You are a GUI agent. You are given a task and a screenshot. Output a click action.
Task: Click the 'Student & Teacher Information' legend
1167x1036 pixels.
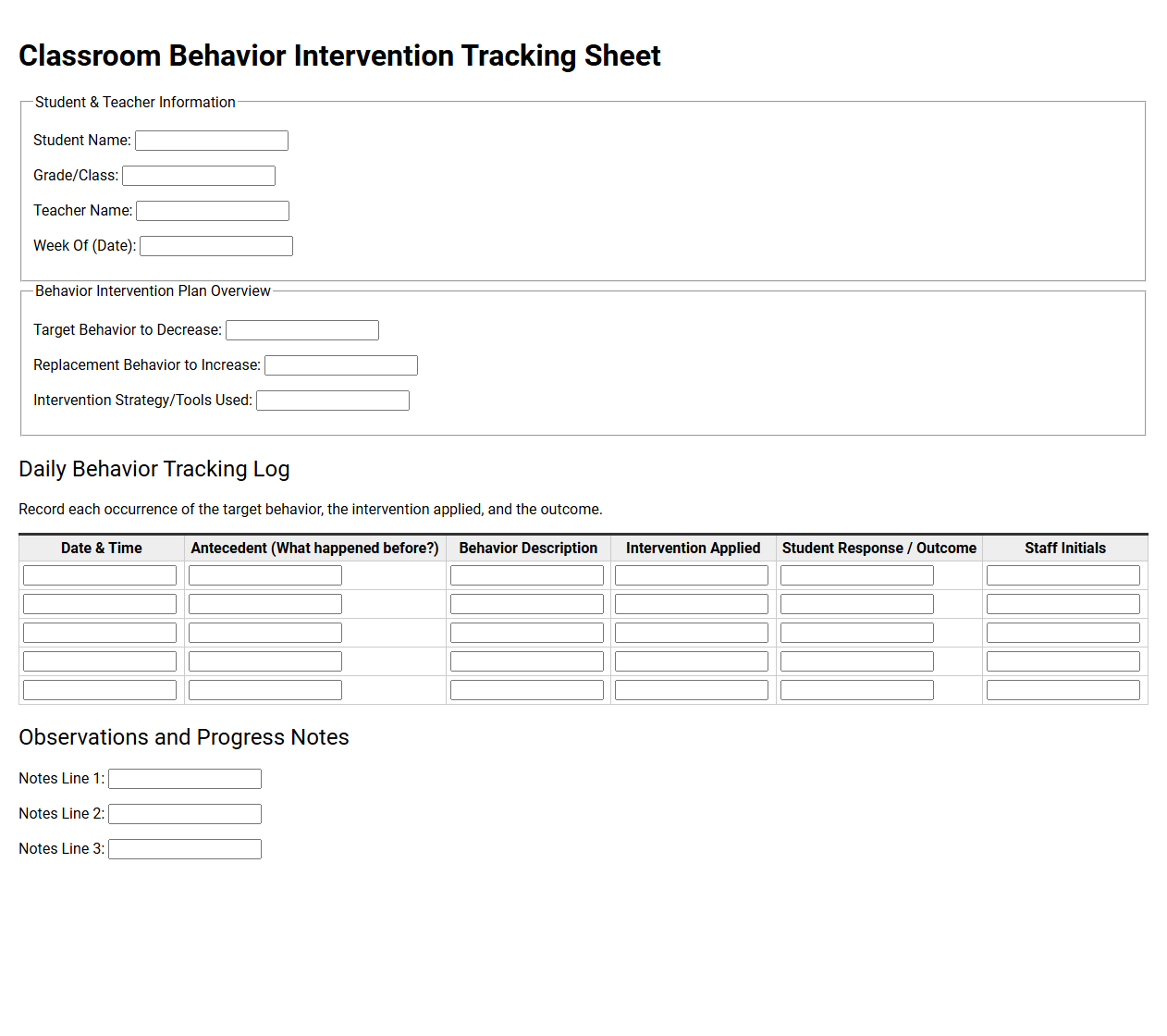[135, 103]
